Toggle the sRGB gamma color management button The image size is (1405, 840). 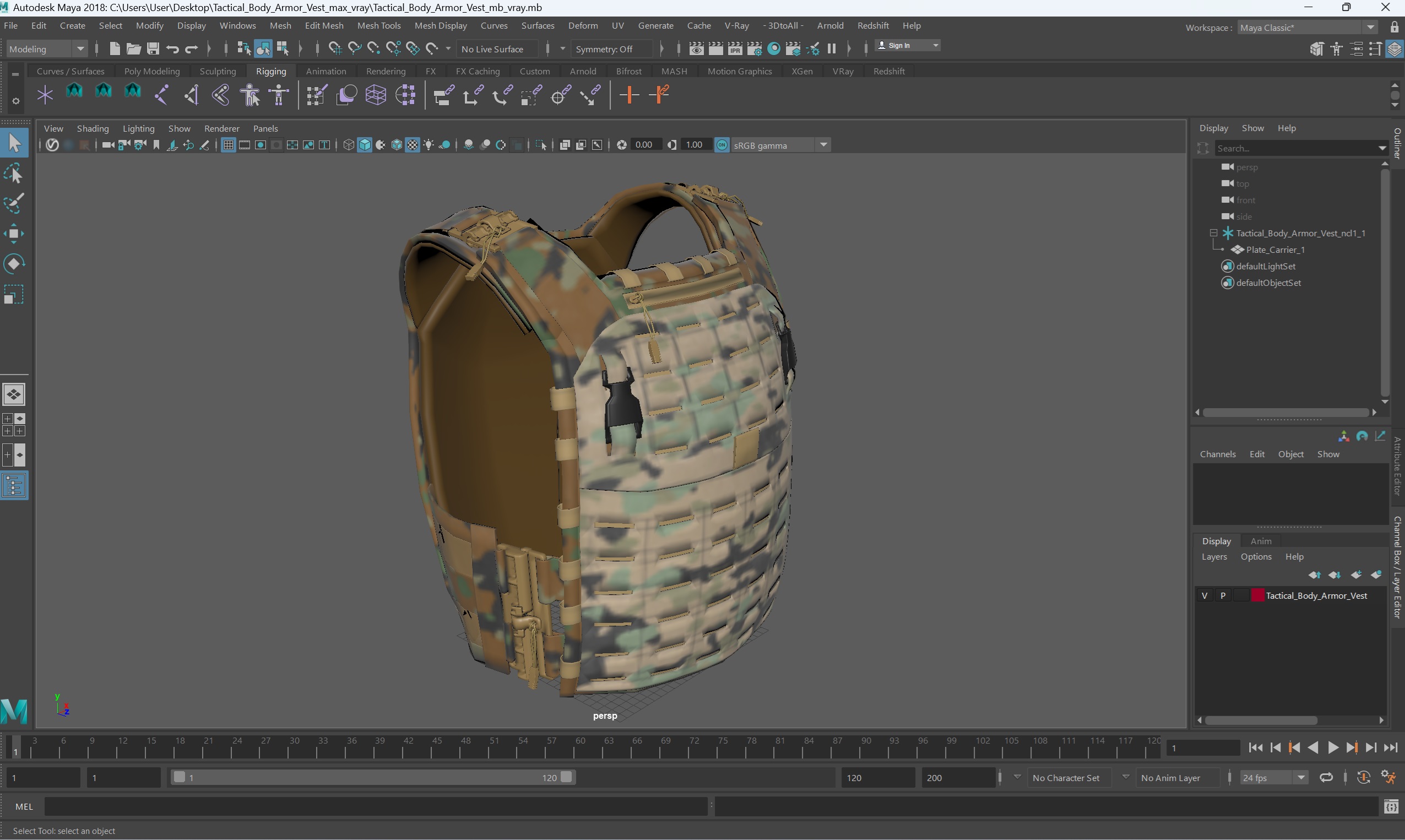[722, 145]
